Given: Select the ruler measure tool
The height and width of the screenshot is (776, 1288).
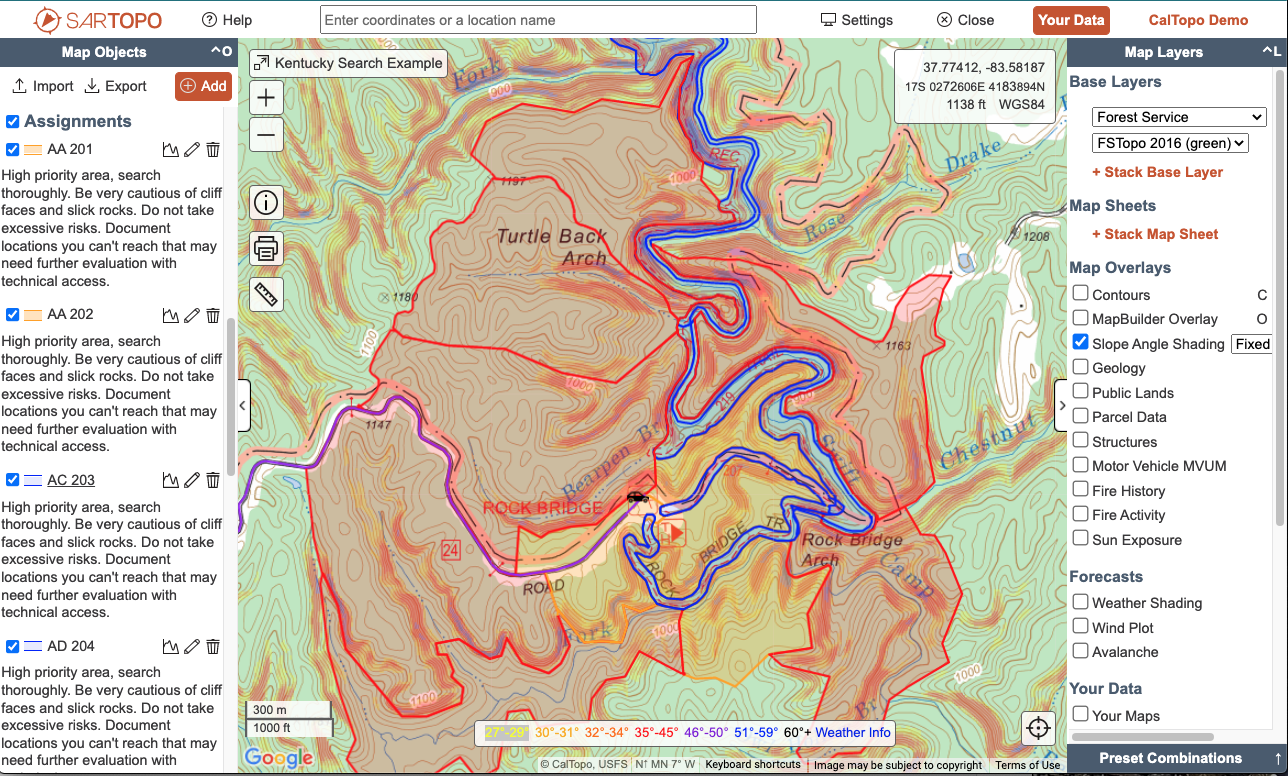Looking at the screenshot, I should coord(266,295).
